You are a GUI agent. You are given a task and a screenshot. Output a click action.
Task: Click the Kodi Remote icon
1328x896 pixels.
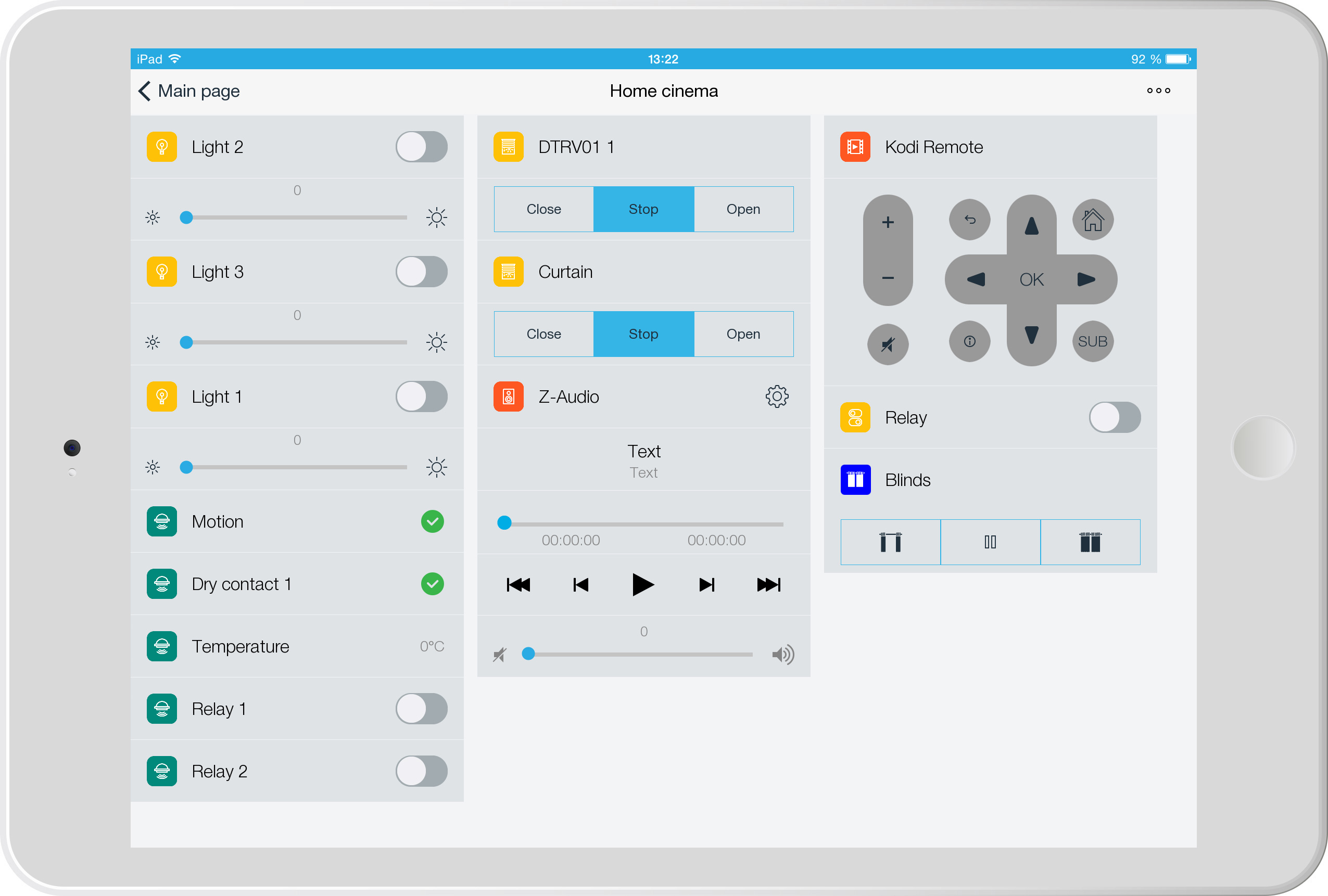(x=855, y=147)
